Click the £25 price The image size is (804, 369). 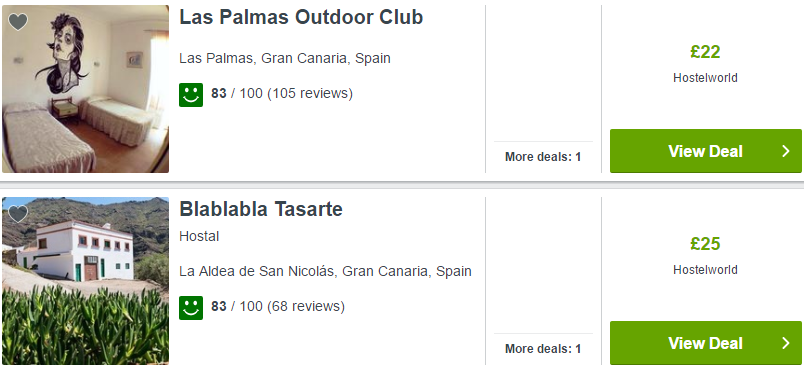coord(705,244)
